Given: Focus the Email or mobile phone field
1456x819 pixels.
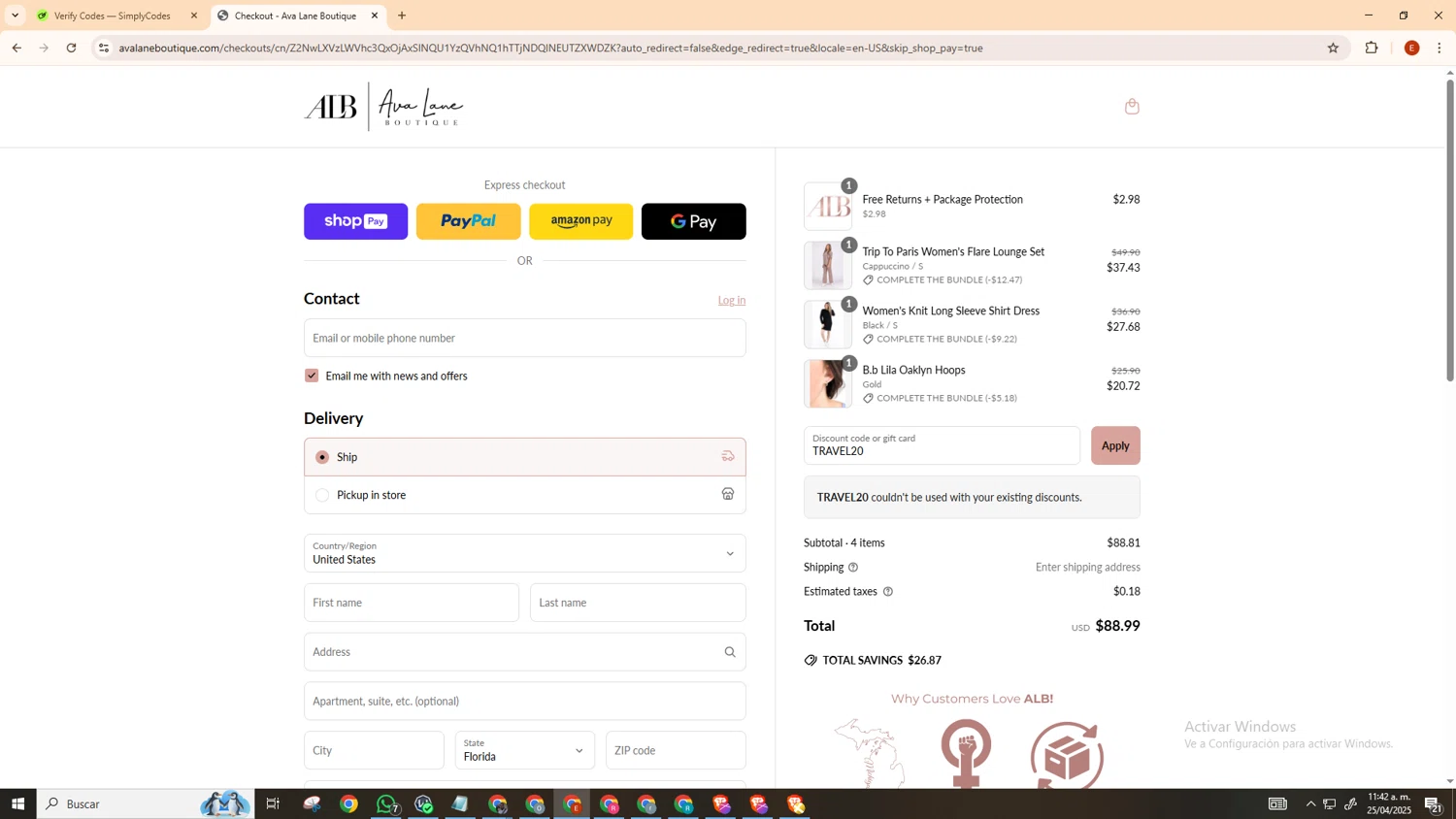Looking at the screenshot, I should click(x=524, y=338).
